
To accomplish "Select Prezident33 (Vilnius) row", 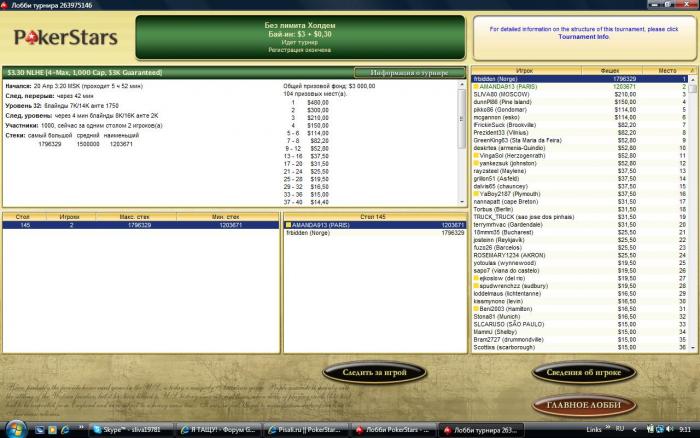I will (x=580, y=133).
